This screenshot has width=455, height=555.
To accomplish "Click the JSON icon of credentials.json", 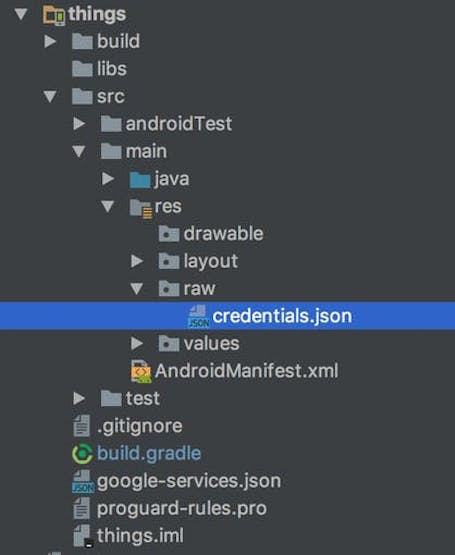I will coord(199,316).
